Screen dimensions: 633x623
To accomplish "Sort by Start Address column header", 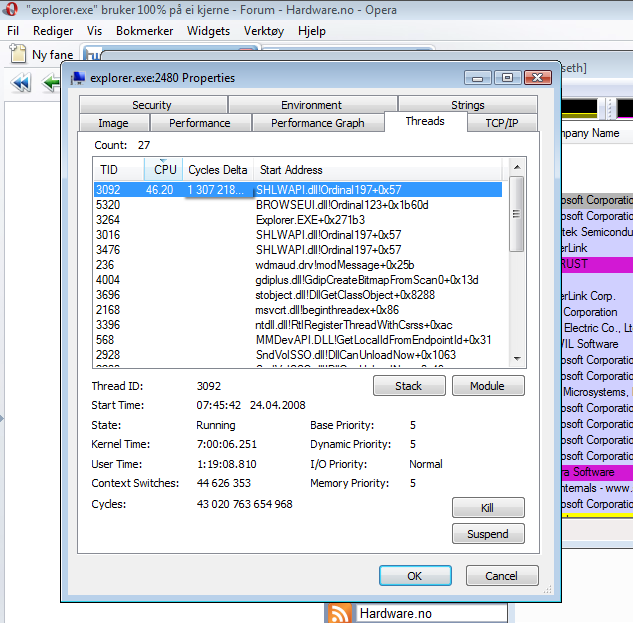I will click(377, 170).
